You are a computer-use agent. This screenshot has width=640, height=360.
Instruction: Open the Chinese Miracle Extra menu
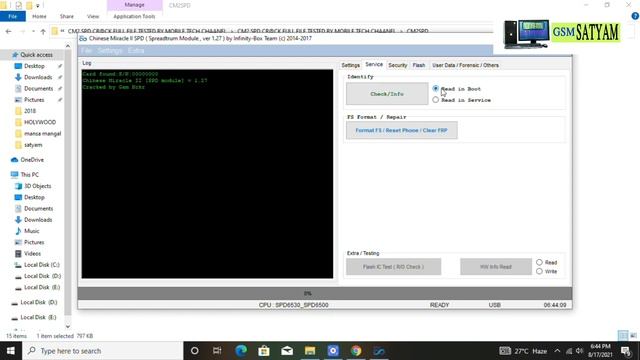tap(136, 51)
